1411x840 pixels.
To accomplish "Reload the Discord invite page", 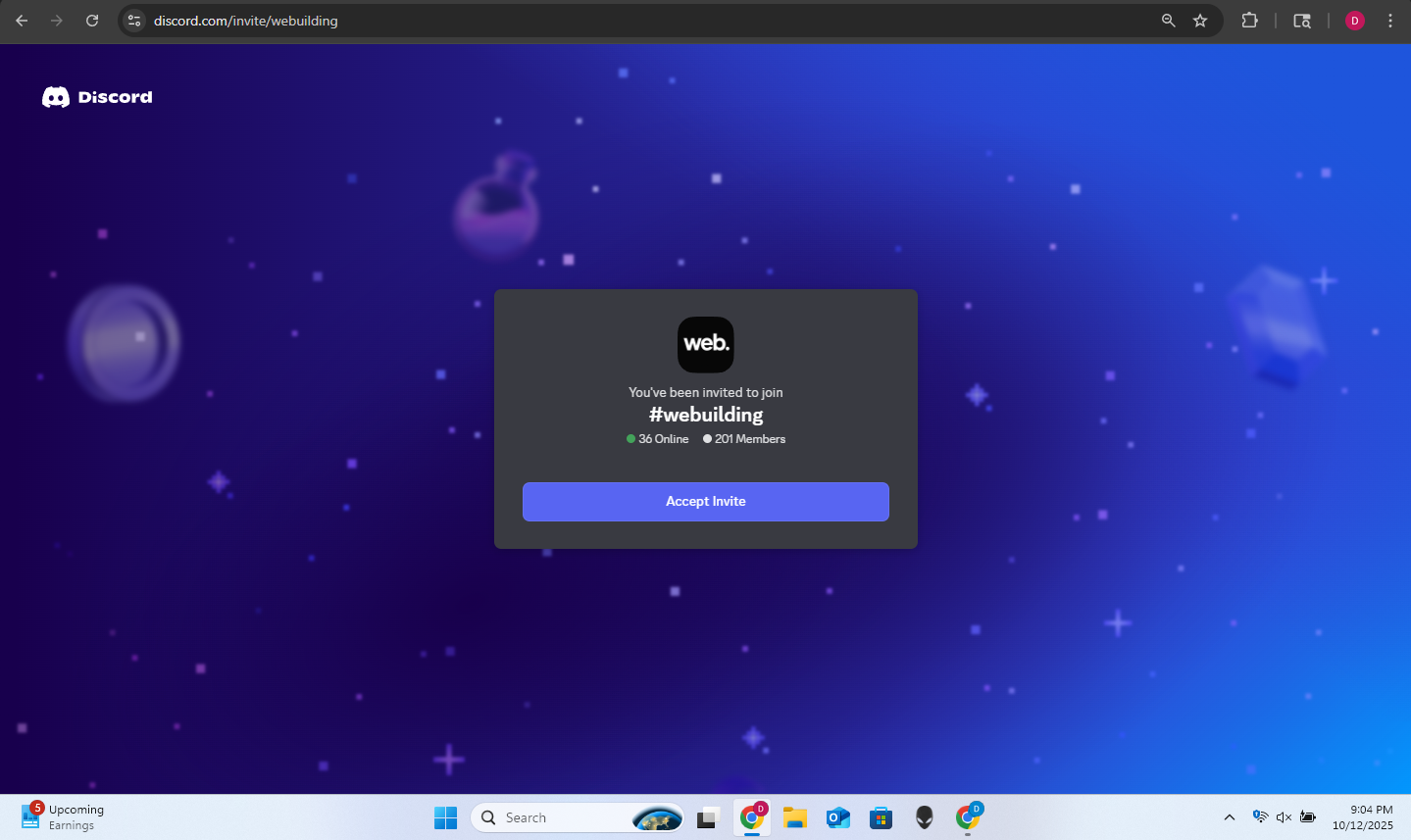I will coord(92,21).
